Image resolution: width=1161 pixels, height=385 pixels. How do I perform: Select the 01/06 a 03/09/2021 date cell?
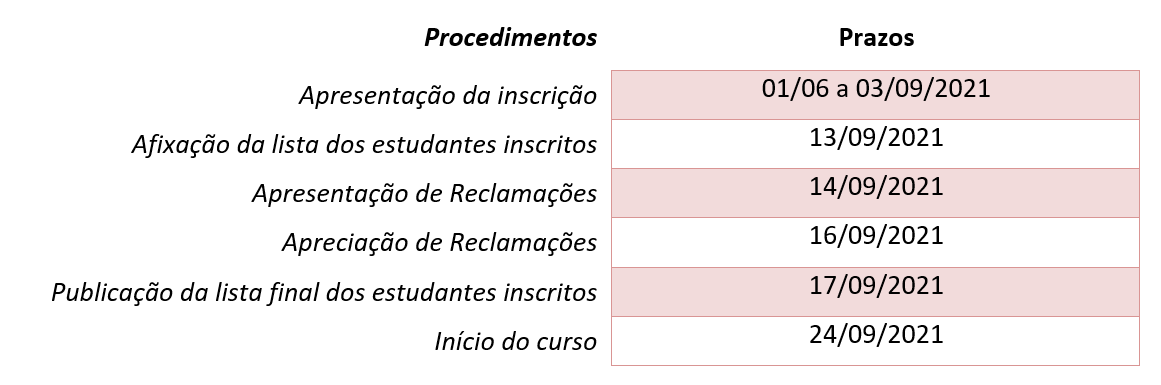pyautogui.click(x=875, y=95)
